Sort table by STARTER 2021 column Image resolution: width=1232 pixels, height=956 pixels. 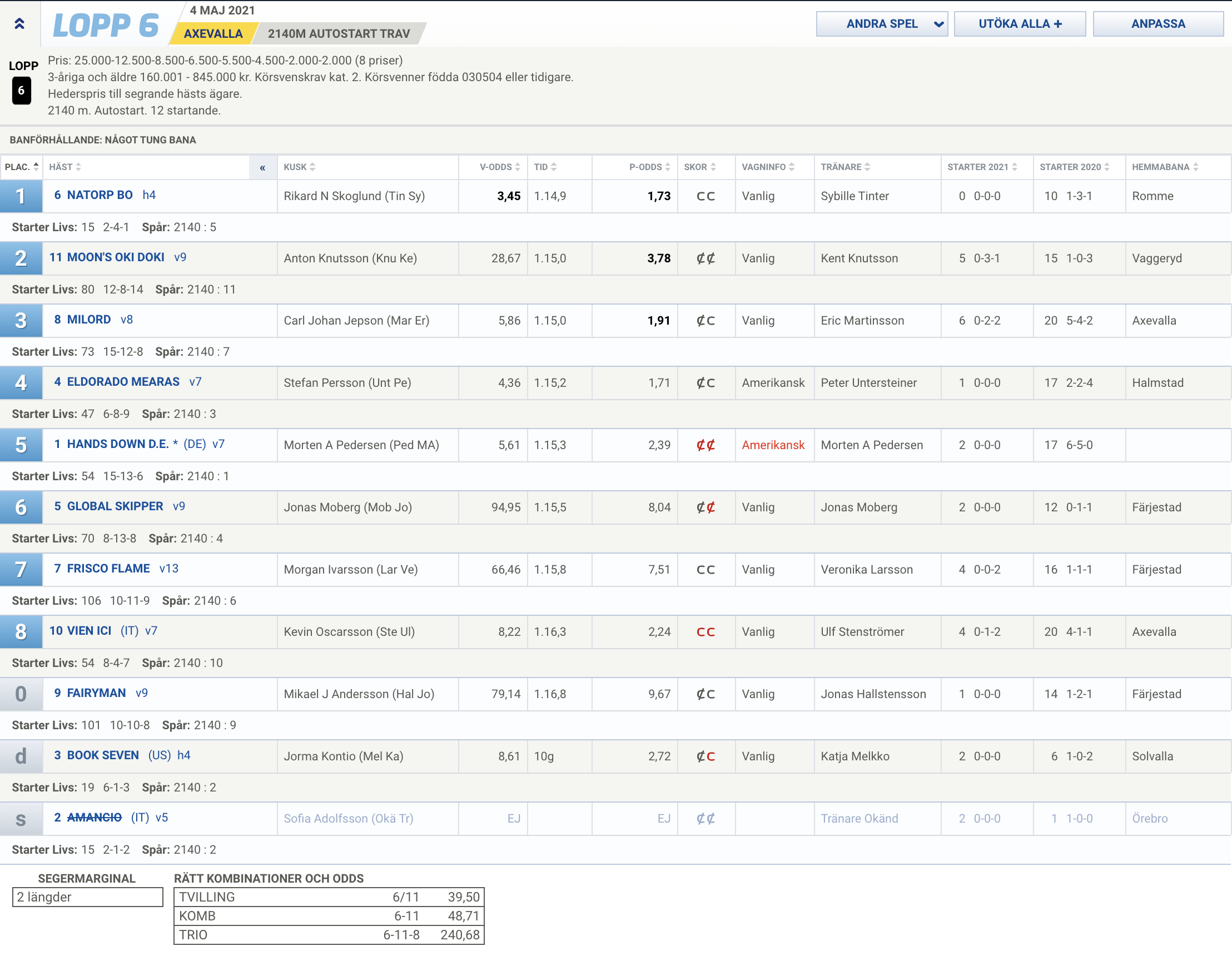point(982,167)
